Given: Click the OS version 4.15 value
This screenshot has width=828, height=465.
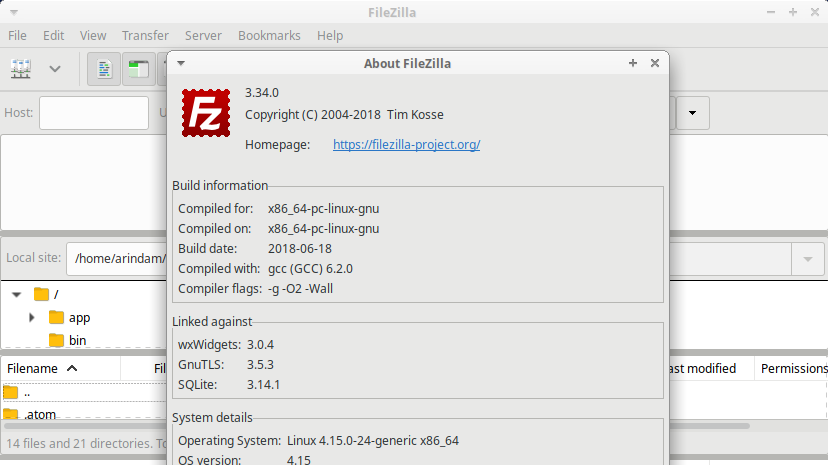Looking at the screenshot, I should point(299,460).
